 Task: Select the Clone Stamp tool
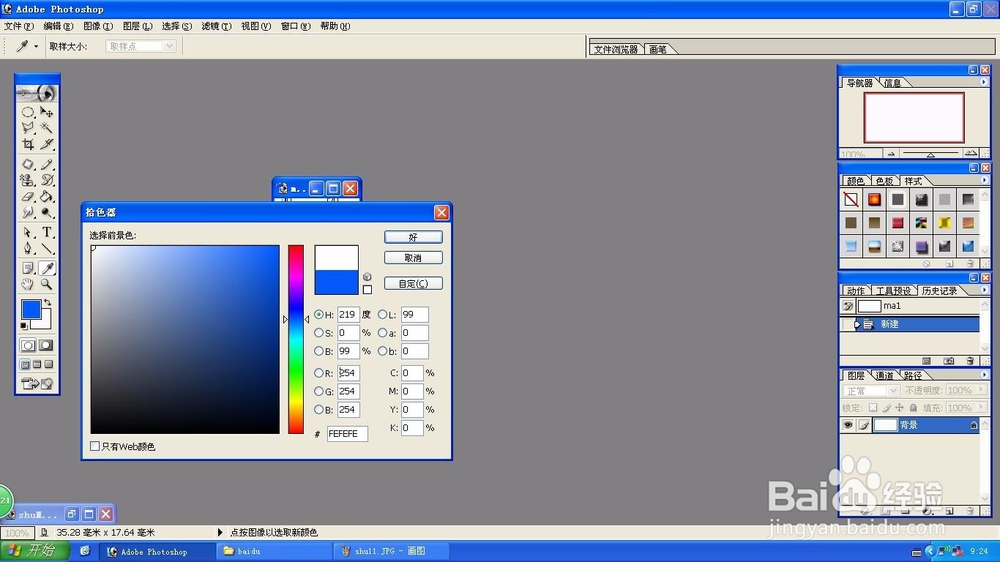coord(28,181)
